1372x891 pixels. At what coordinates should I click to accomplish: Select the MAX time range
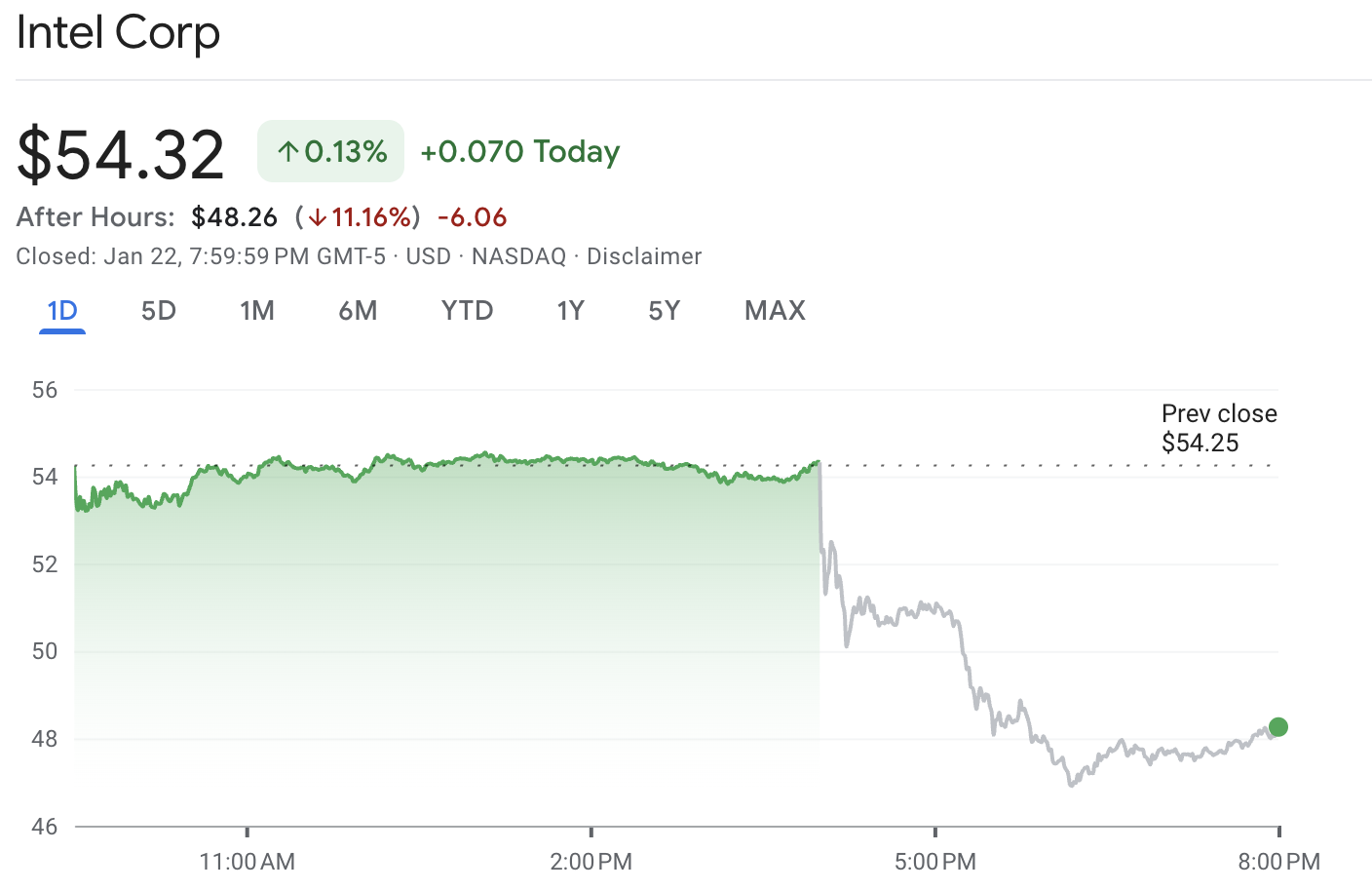pos(775,310)
